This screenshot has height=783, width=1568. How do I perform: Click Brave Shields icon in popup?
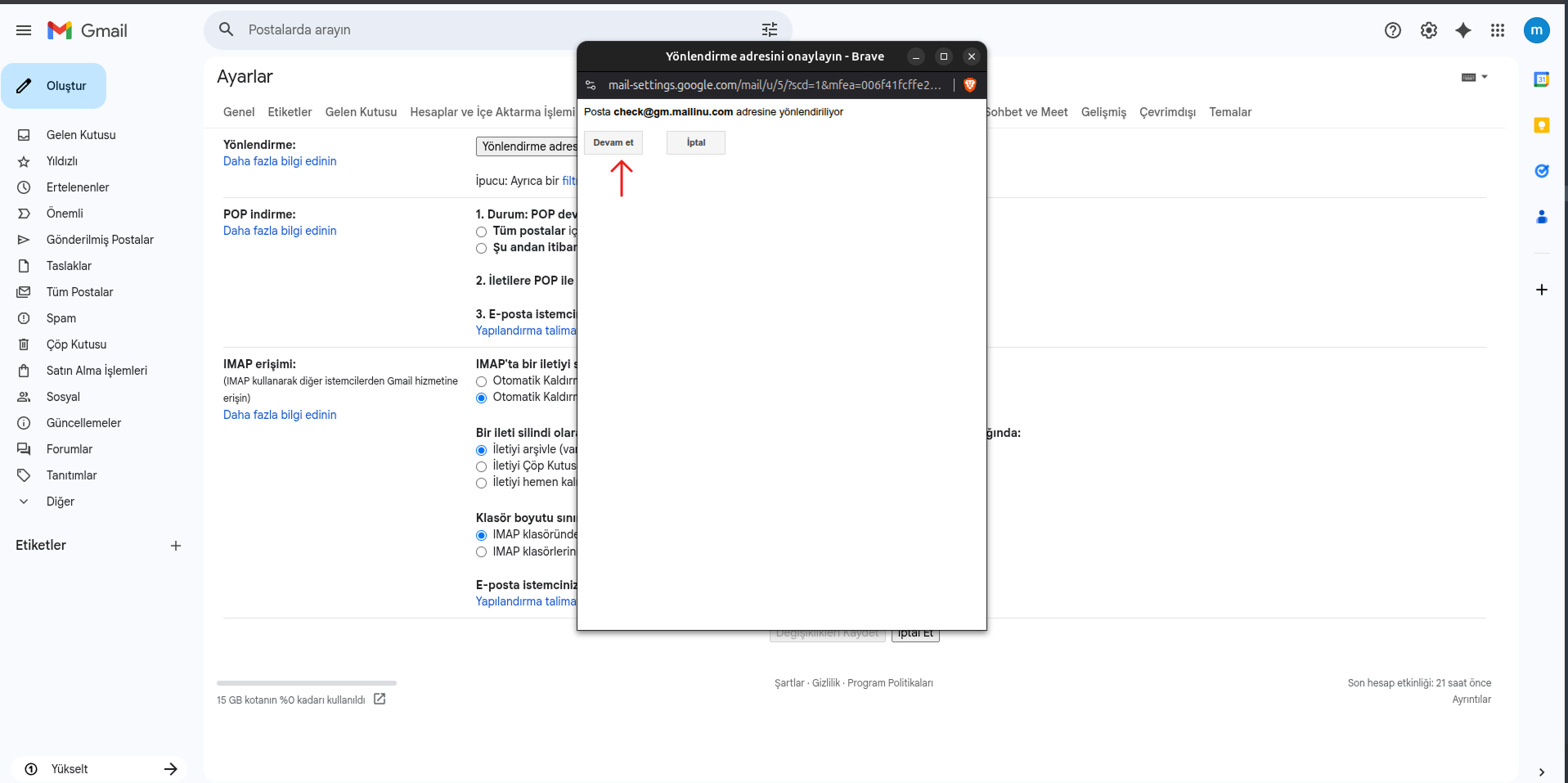[970, 85]
